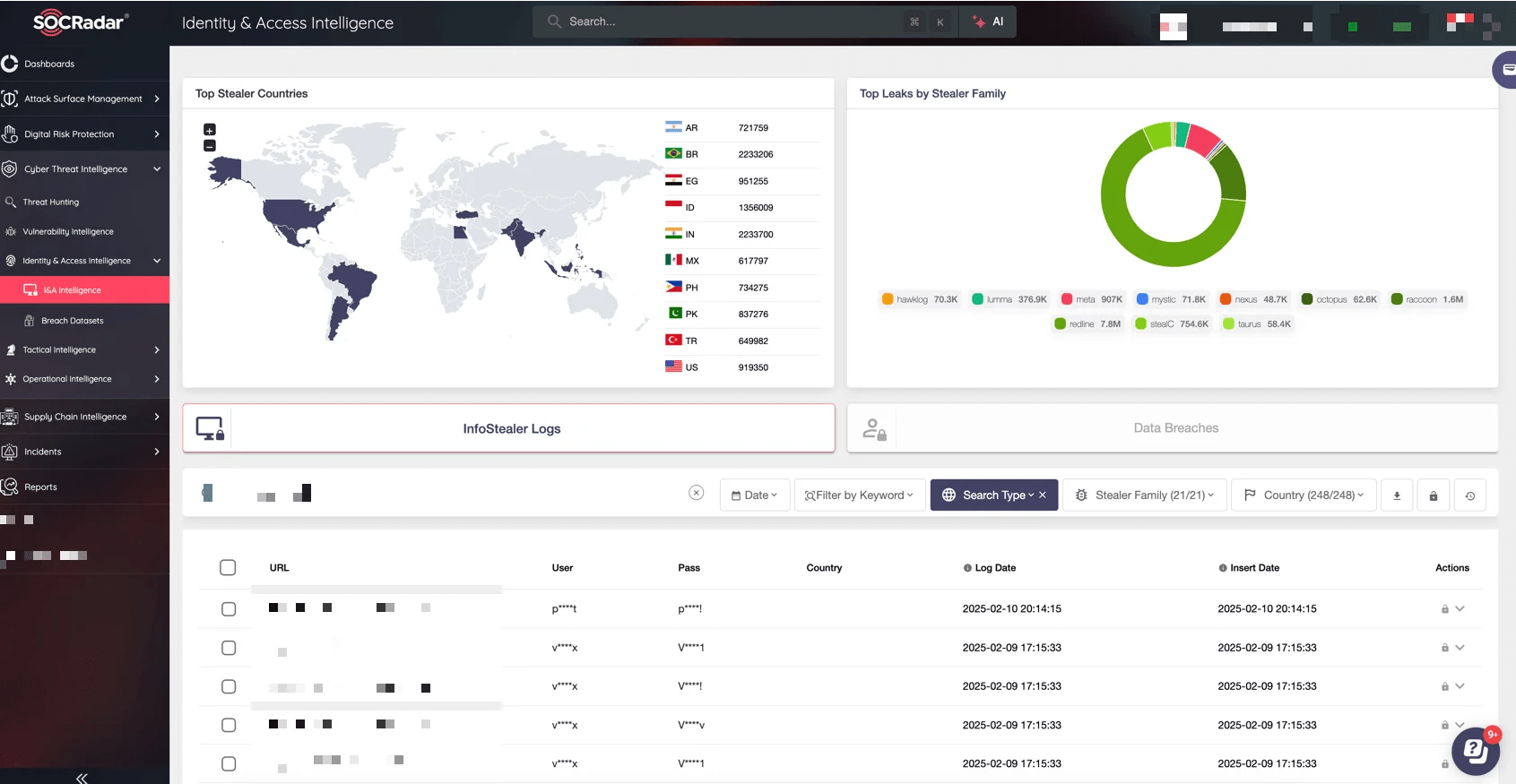This screenshot has height=784, width=1516.
Task: Click the Tactical Intelligence chess icon
Action: [x=11, y=350]
